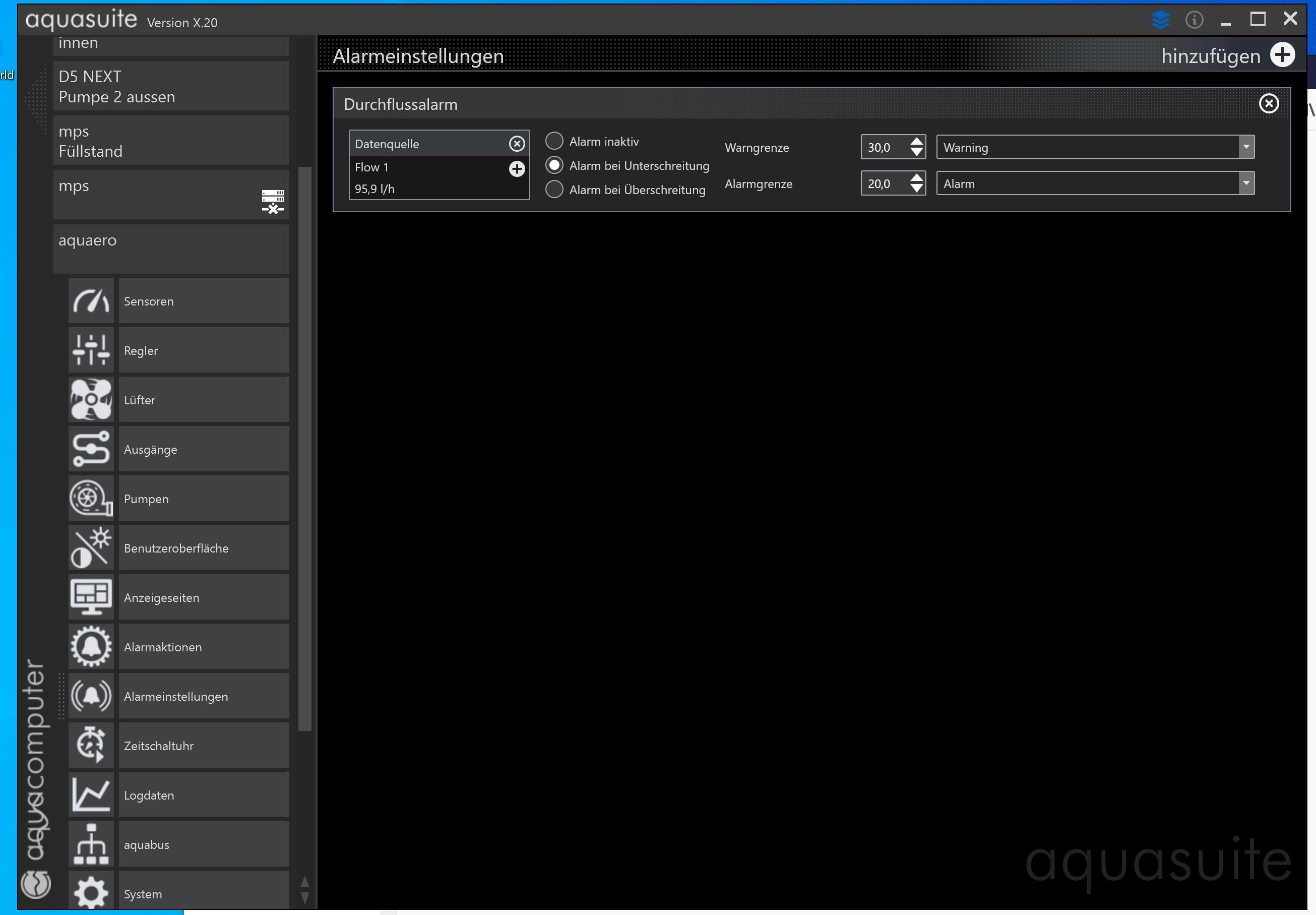Open the Benutzeroberfläche menu item
The width and height of the screenshot is (1316, 915).
[204, 547]
